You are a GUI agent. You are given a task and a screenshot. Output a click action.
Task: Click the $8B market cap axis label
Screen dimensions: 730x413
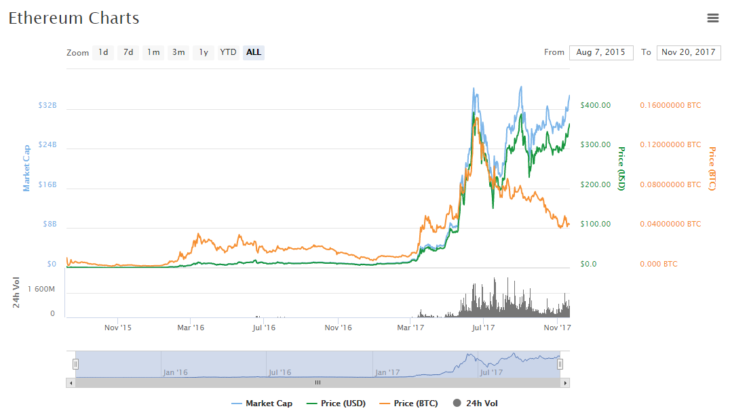[49, 224]
